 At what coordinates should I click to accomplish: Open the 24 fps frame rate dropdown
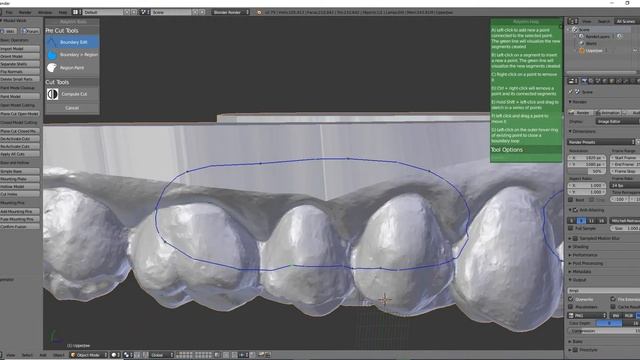tap(624, 185)
